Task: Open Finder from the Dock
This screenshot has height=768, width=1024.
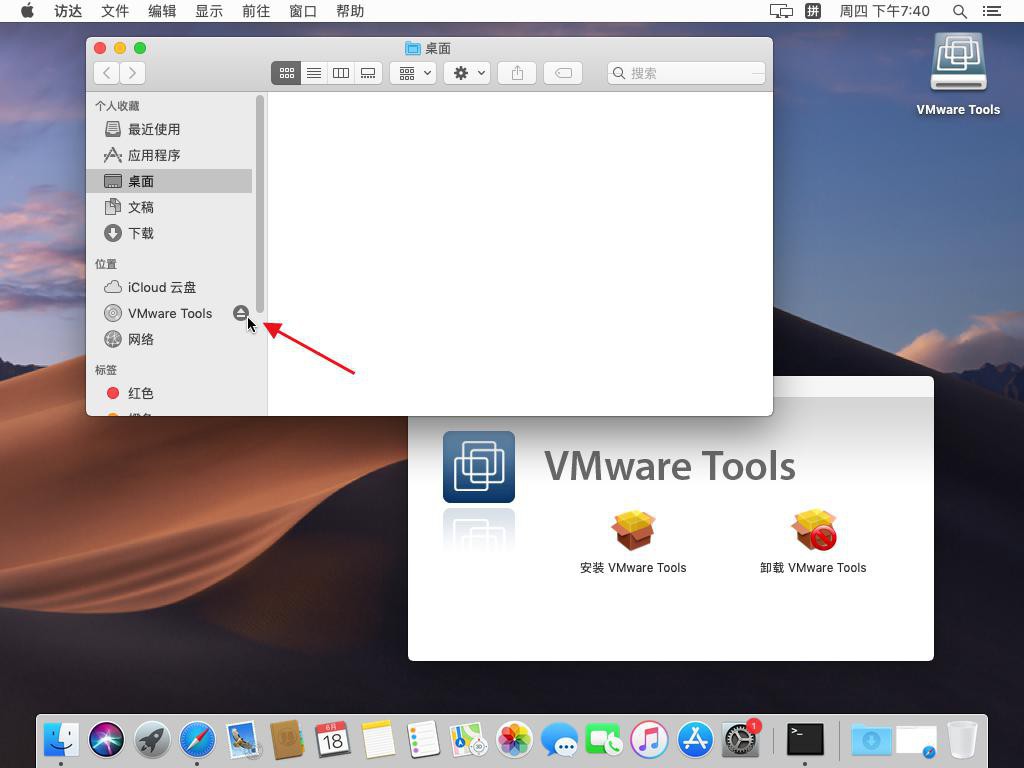Action: pos(61,740)
